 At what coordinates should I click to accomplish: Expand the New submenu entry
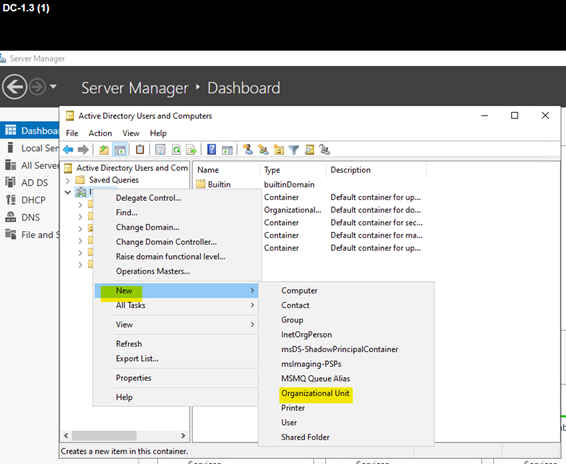click(176, 291)
